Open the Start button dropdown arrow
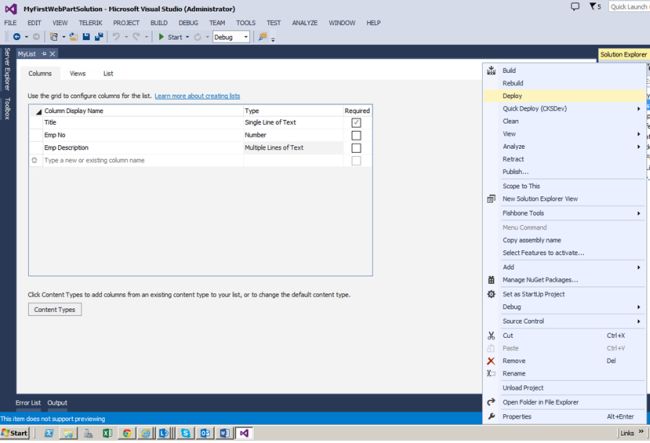This screenshot has width=650, height=443. coord(187,37)
